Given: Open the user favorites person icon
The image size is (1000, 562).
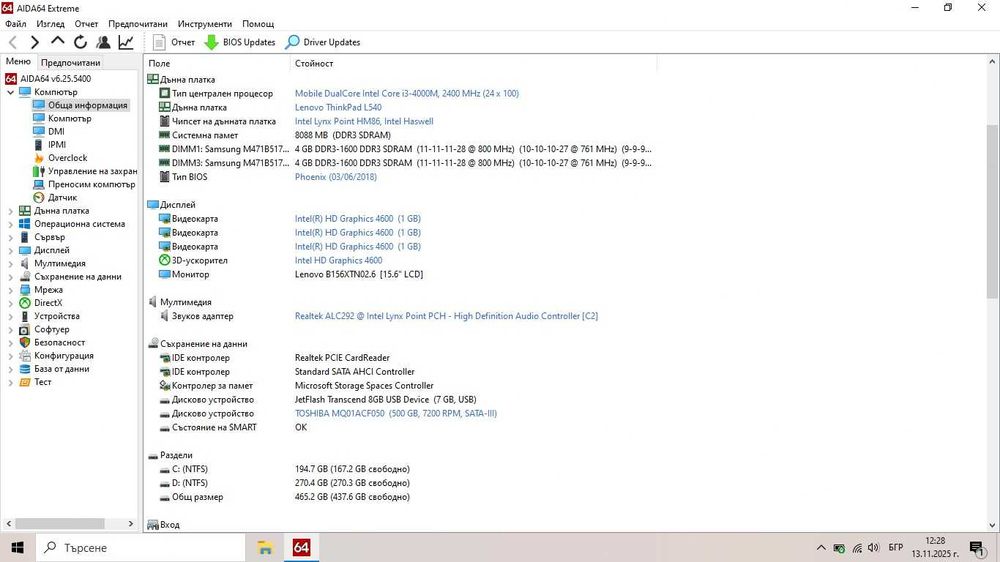Looking at the screenshot, I should point(103,42).
